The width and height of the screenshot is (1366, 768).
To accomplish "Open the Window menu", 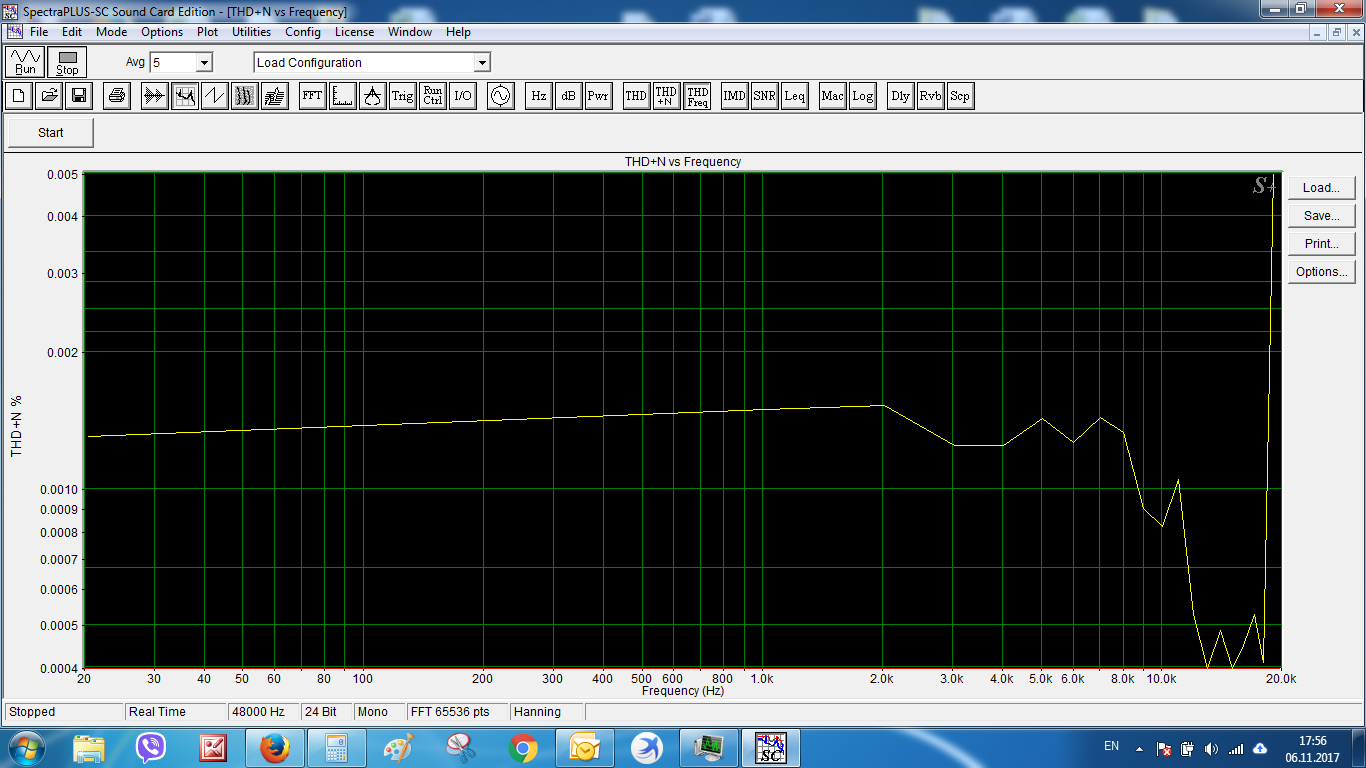I will (410, 32).
